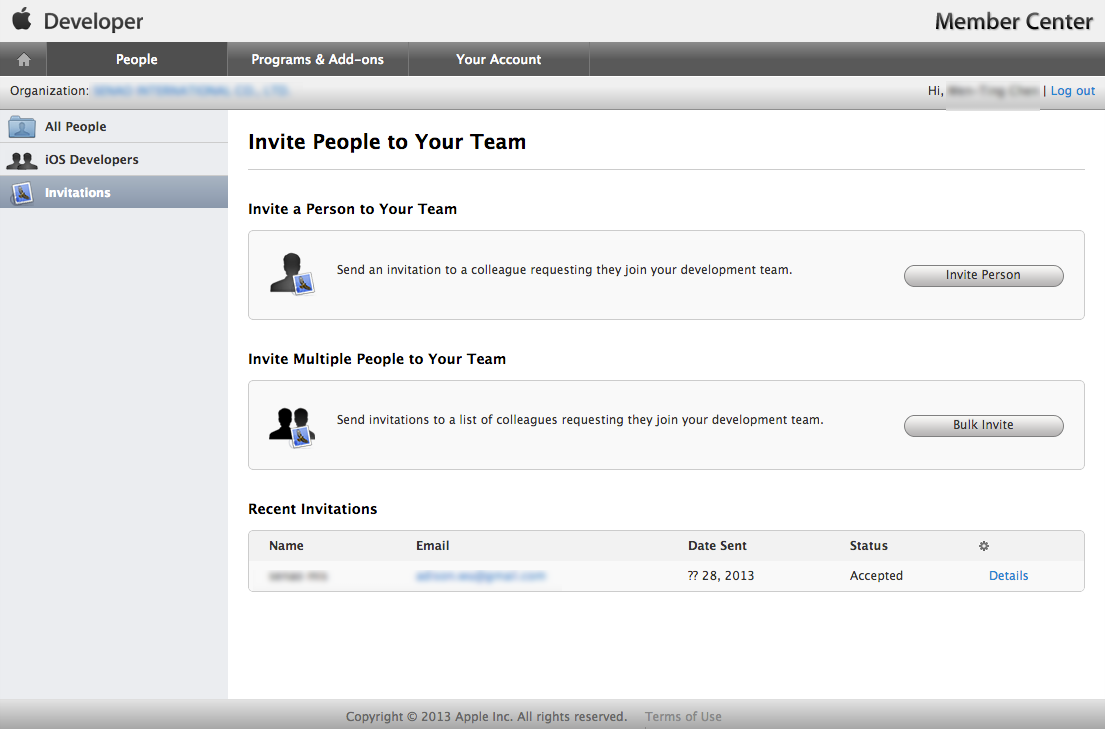The width and height of the screenshot is (1105, 729).
Task: Click the Invite People to Your Team title
Action: click(387, 142)
